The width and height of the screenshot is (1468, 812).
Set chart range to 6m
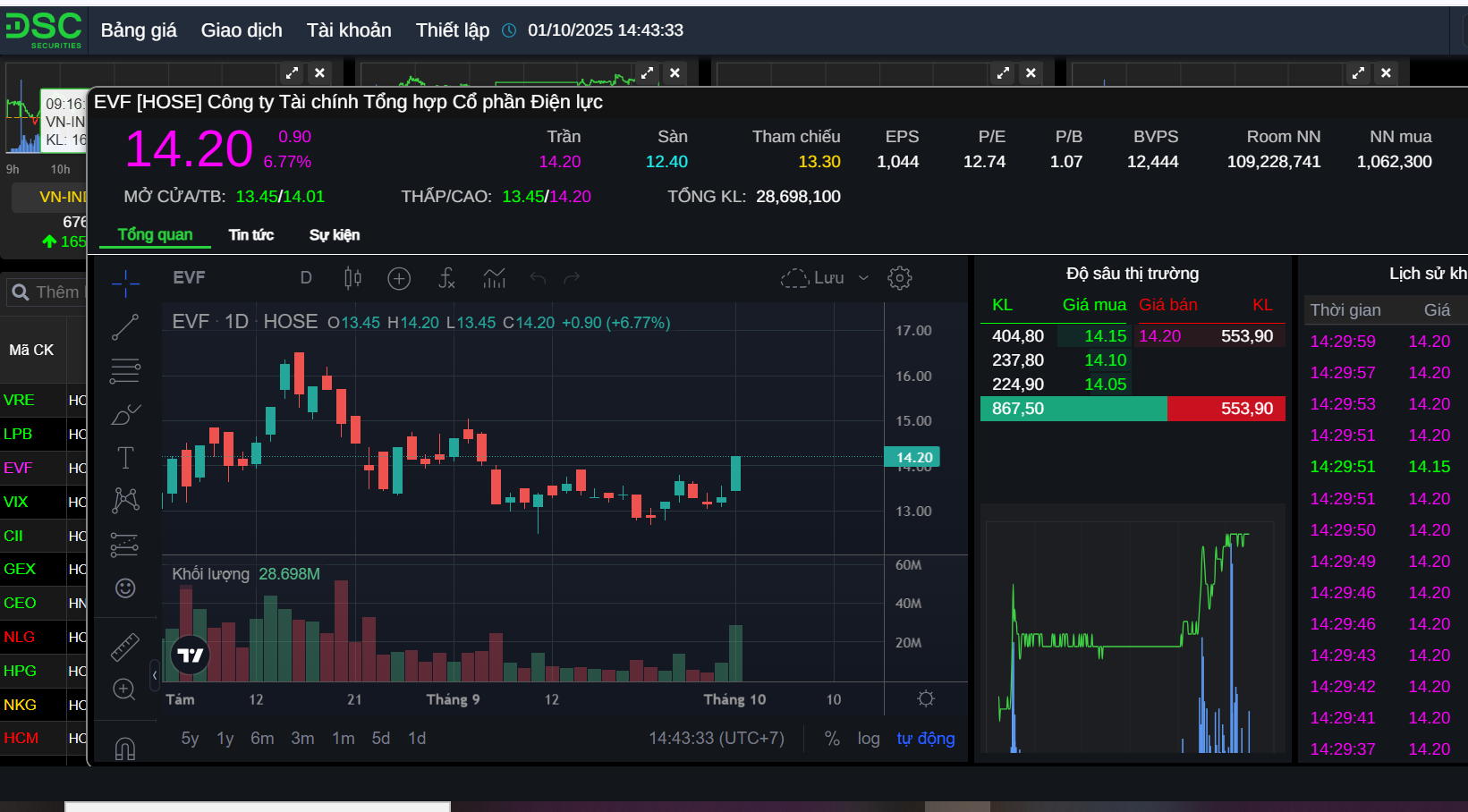262,739
